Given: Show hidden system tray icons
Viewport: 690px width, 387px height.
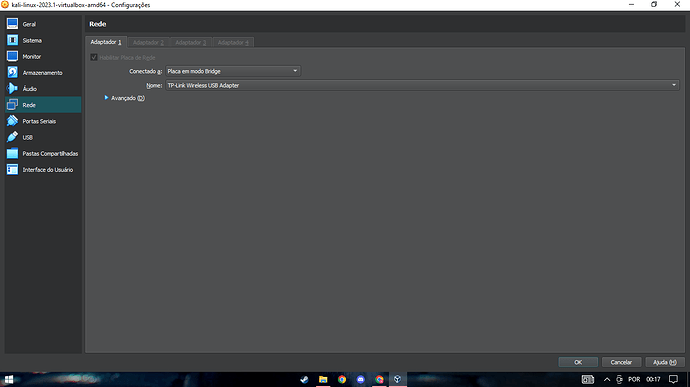Looking at the screenshot, I should coord(607,379).
